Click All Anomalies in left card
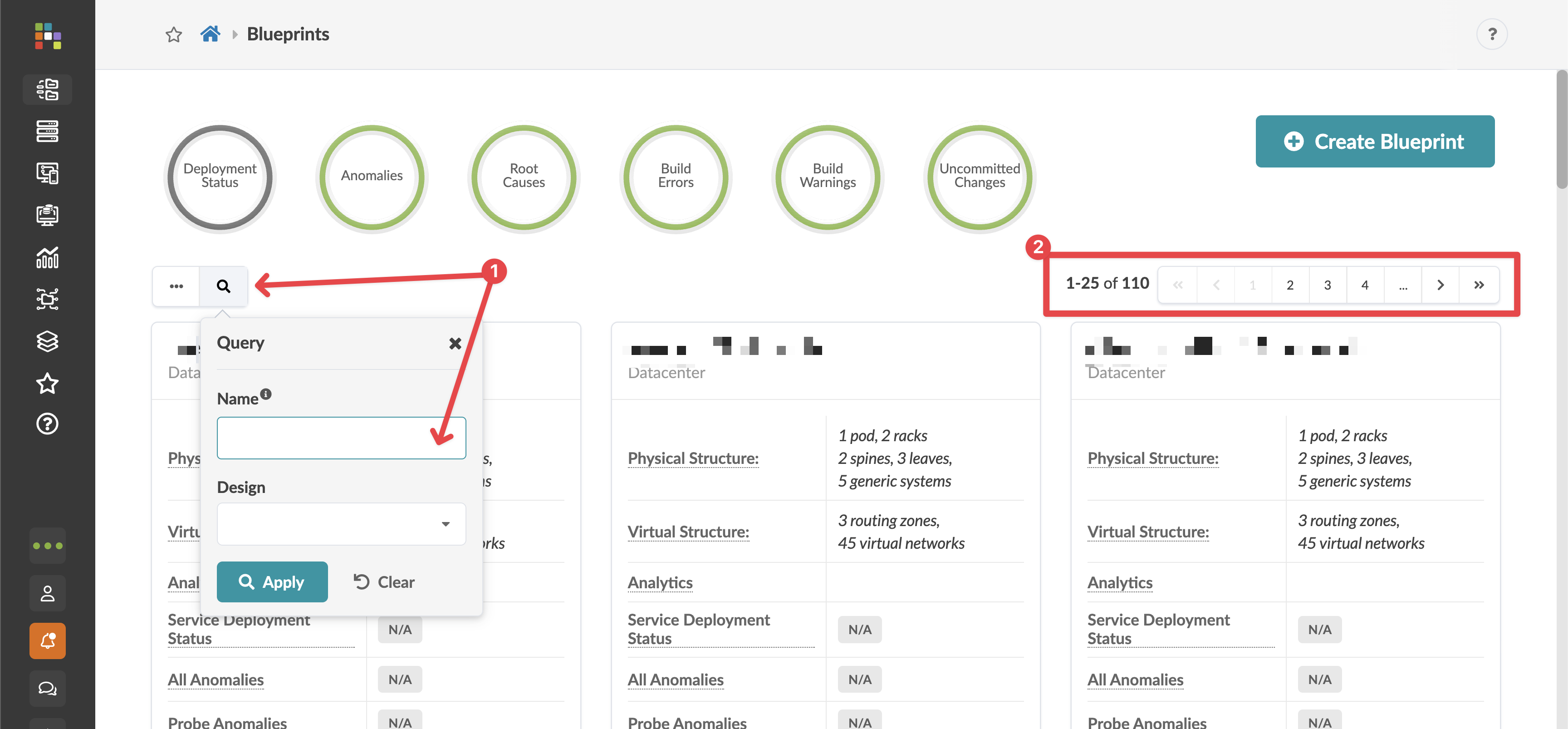Screen dimensions: 1568x729 point(216,680)
